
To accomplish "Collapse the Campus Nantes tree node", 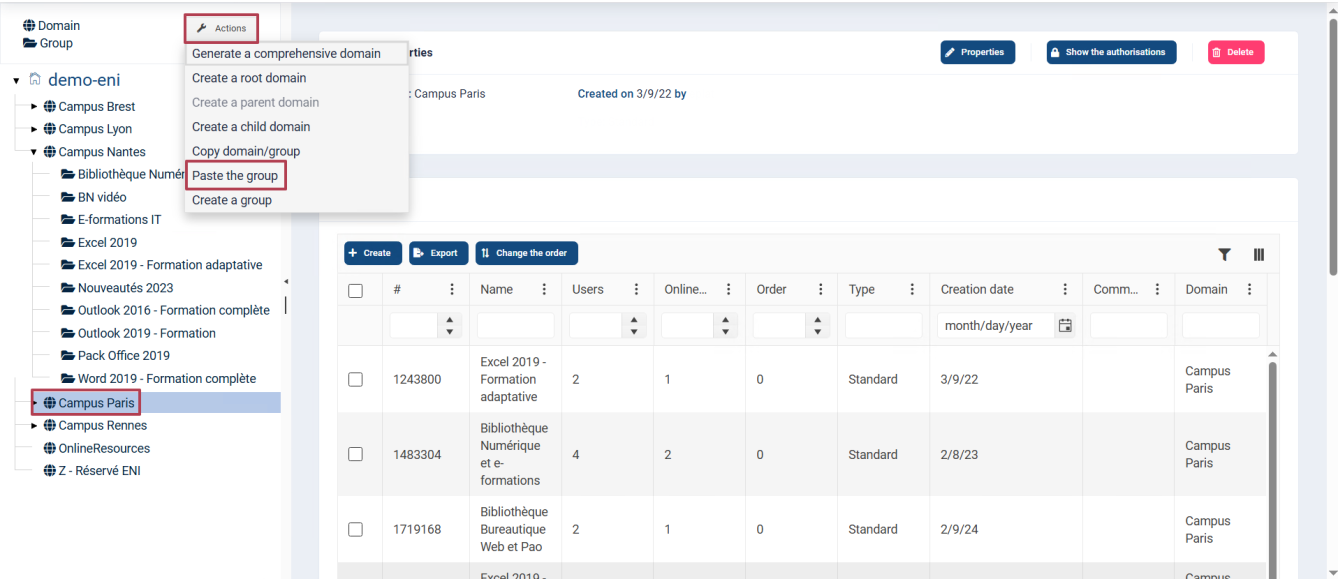I will point(34,152).
